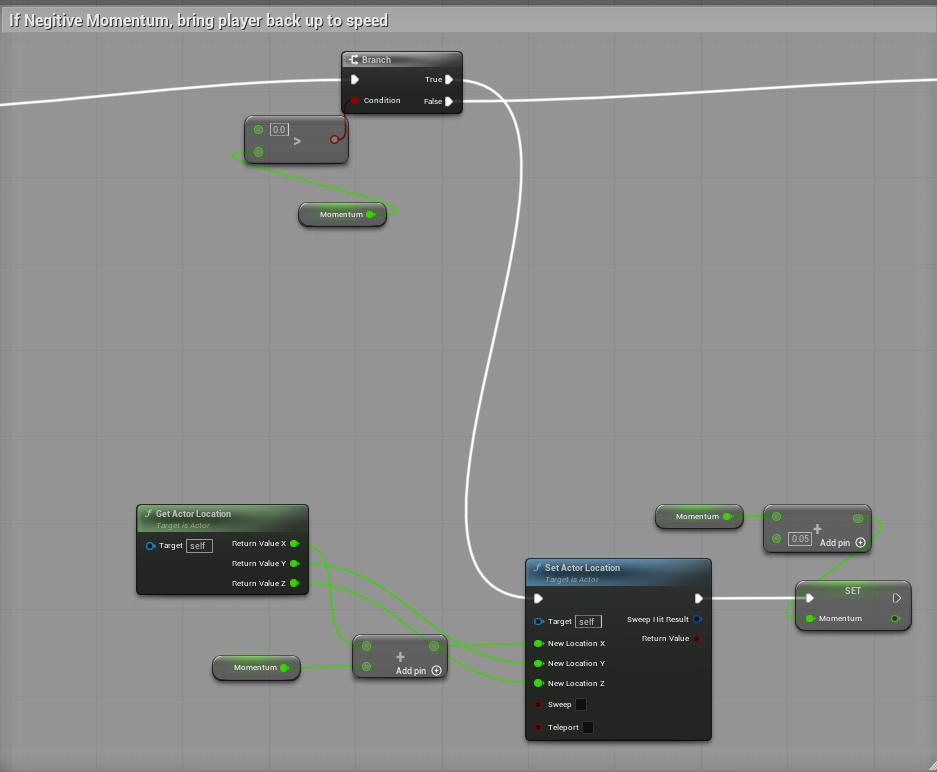Click the red Condition pin on Branch
Screen dimensions: 937x772
[355, 101]
